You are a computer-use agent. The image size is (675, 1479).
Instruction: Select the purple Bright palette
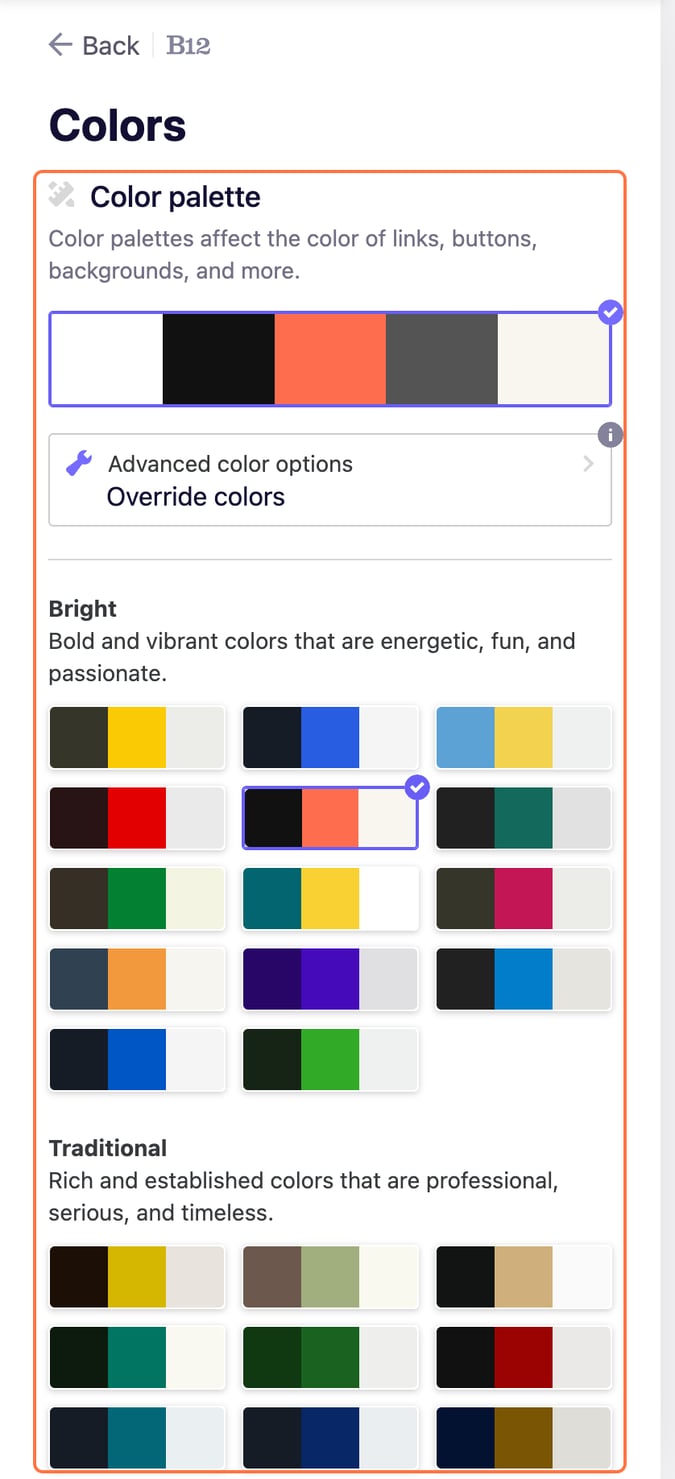(x=330, y=978)
